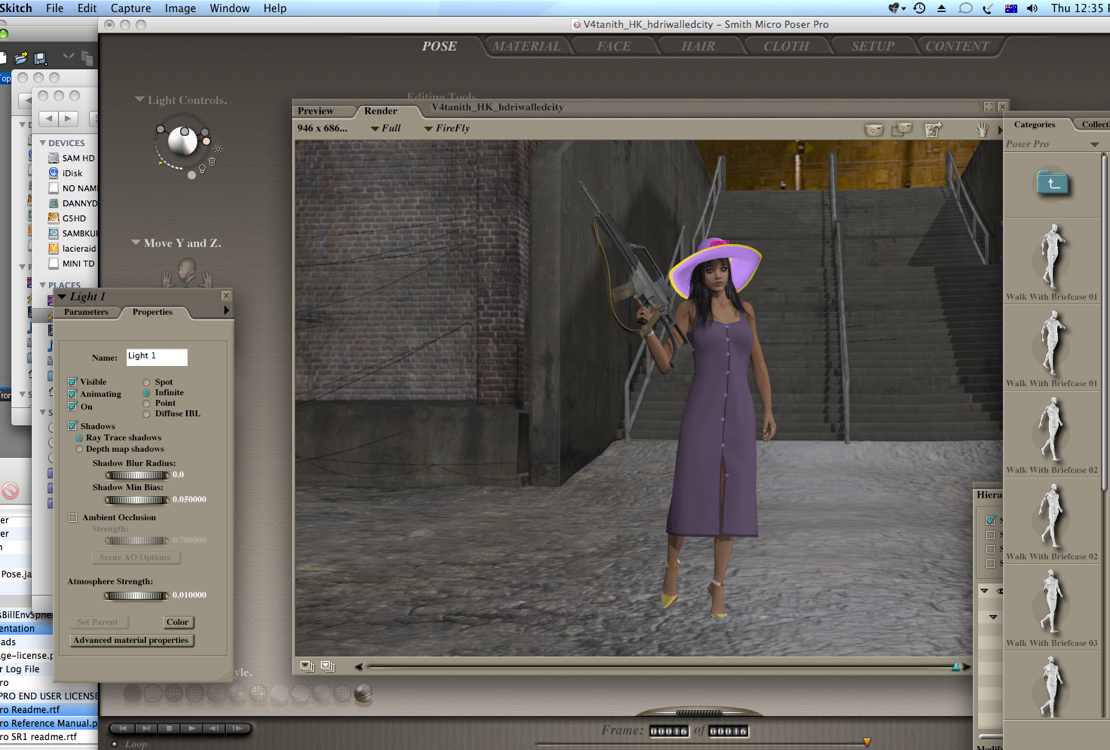1110x750 pixels.
Task: Open the parent folder in Library
Action: coord(1052,183)
